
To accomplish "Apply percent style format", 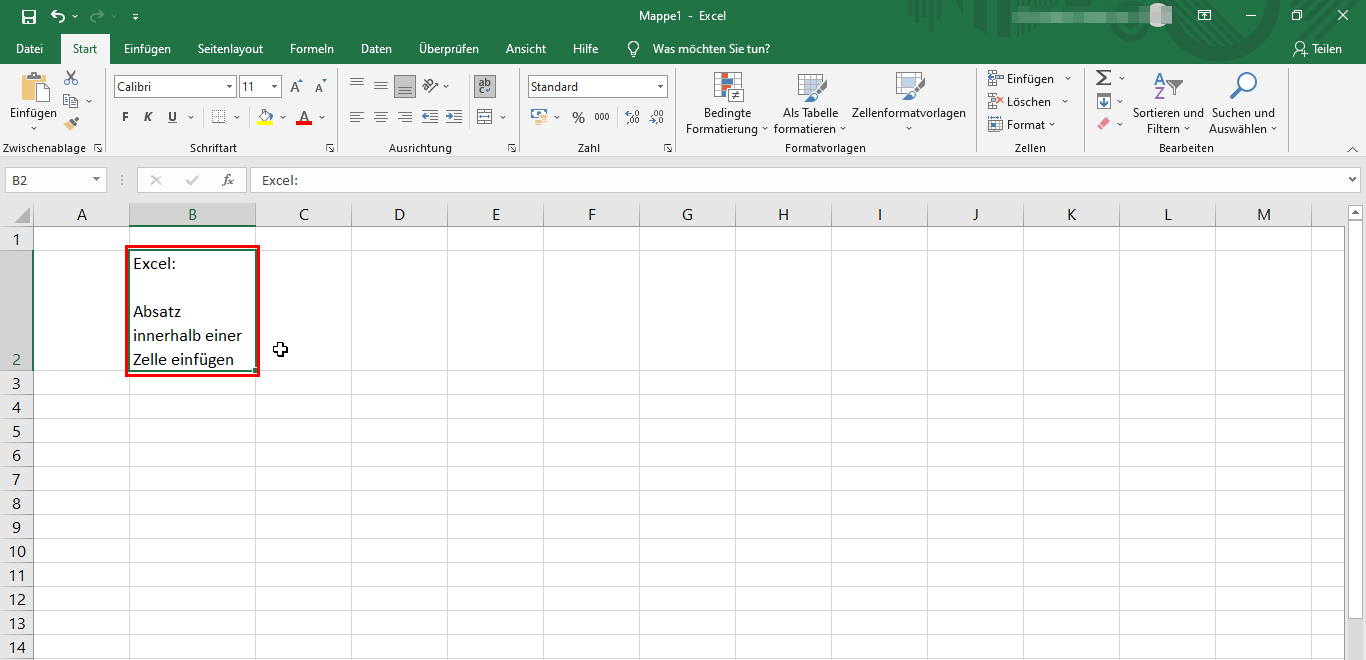I will (578, 117).
